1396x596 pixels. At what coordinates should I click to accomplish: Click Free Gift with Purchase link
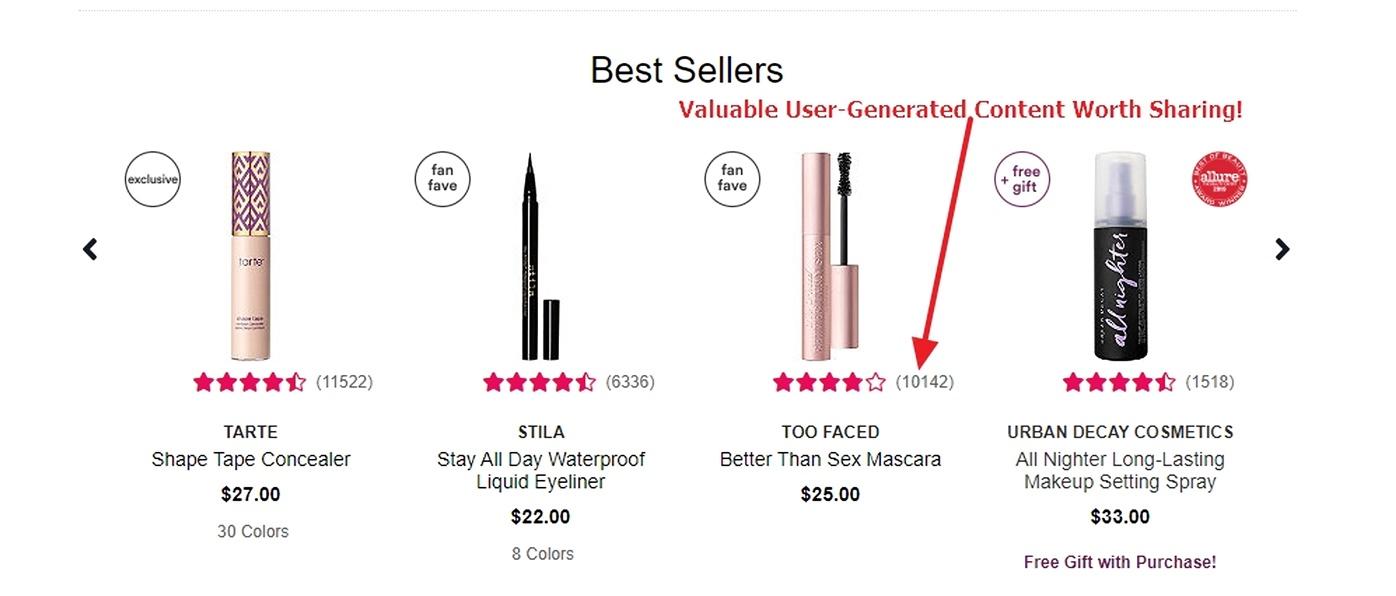pos(1120,562)
